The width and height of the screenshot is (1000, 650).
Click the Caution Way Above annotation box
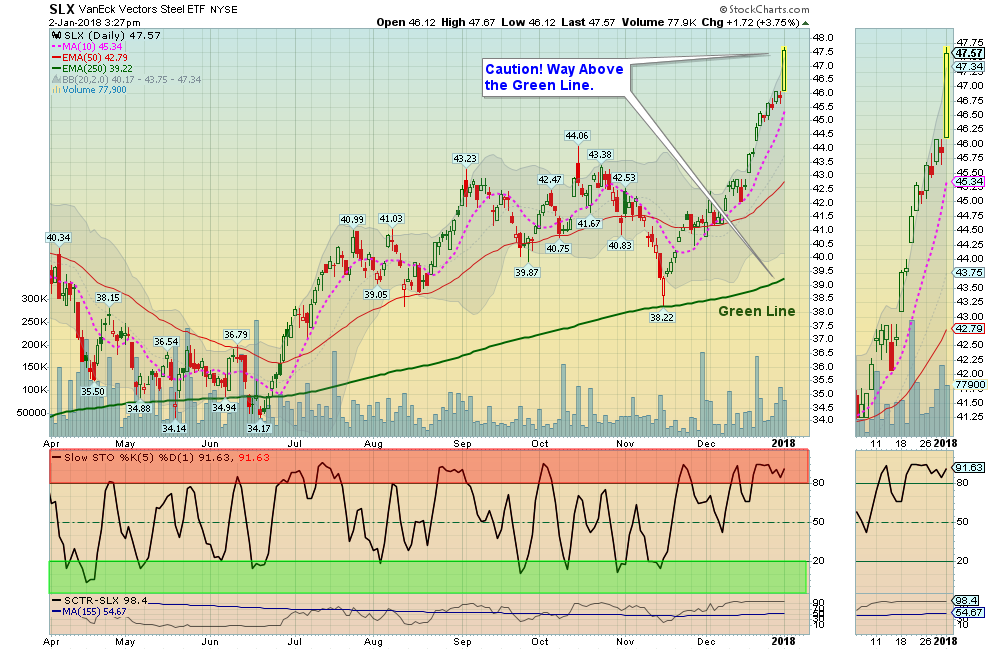point(556,77)
